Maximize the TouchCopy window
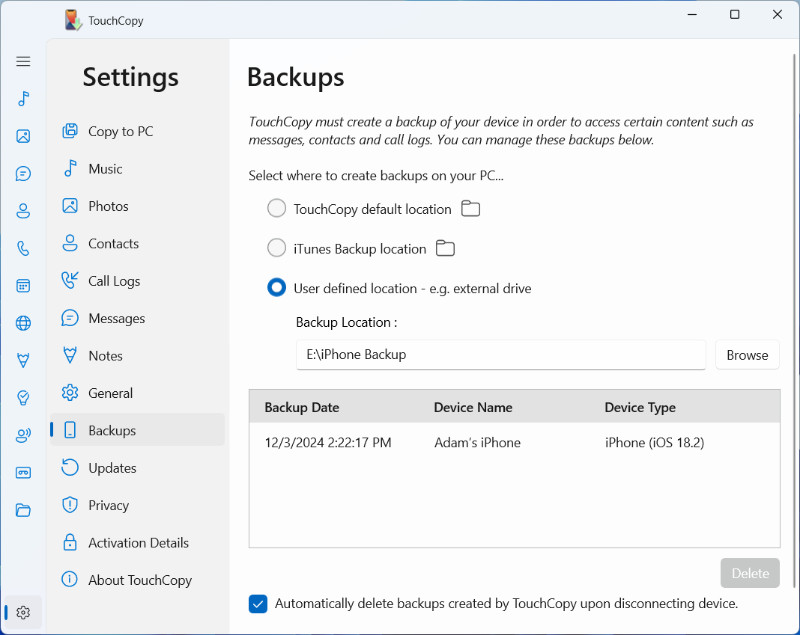This screenshot has width=800, height=635. pos(735,14)
